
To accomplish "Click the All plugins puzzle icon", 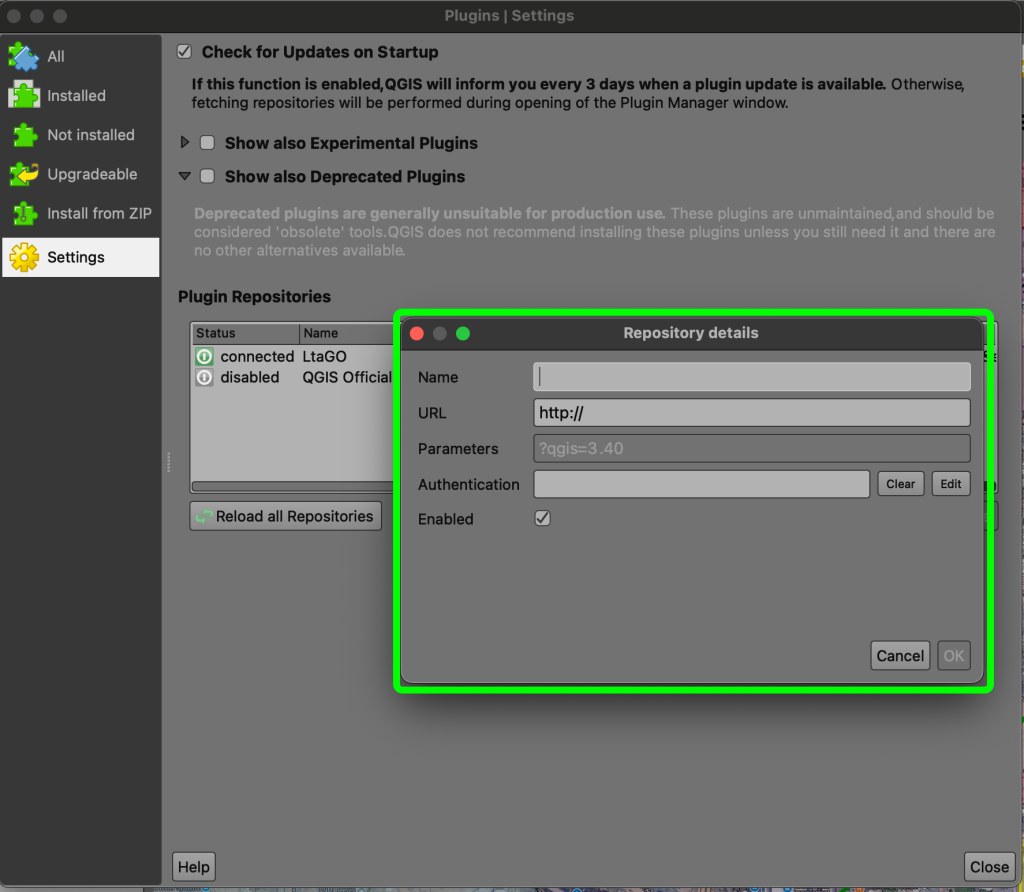I will (x=24, y=56).
